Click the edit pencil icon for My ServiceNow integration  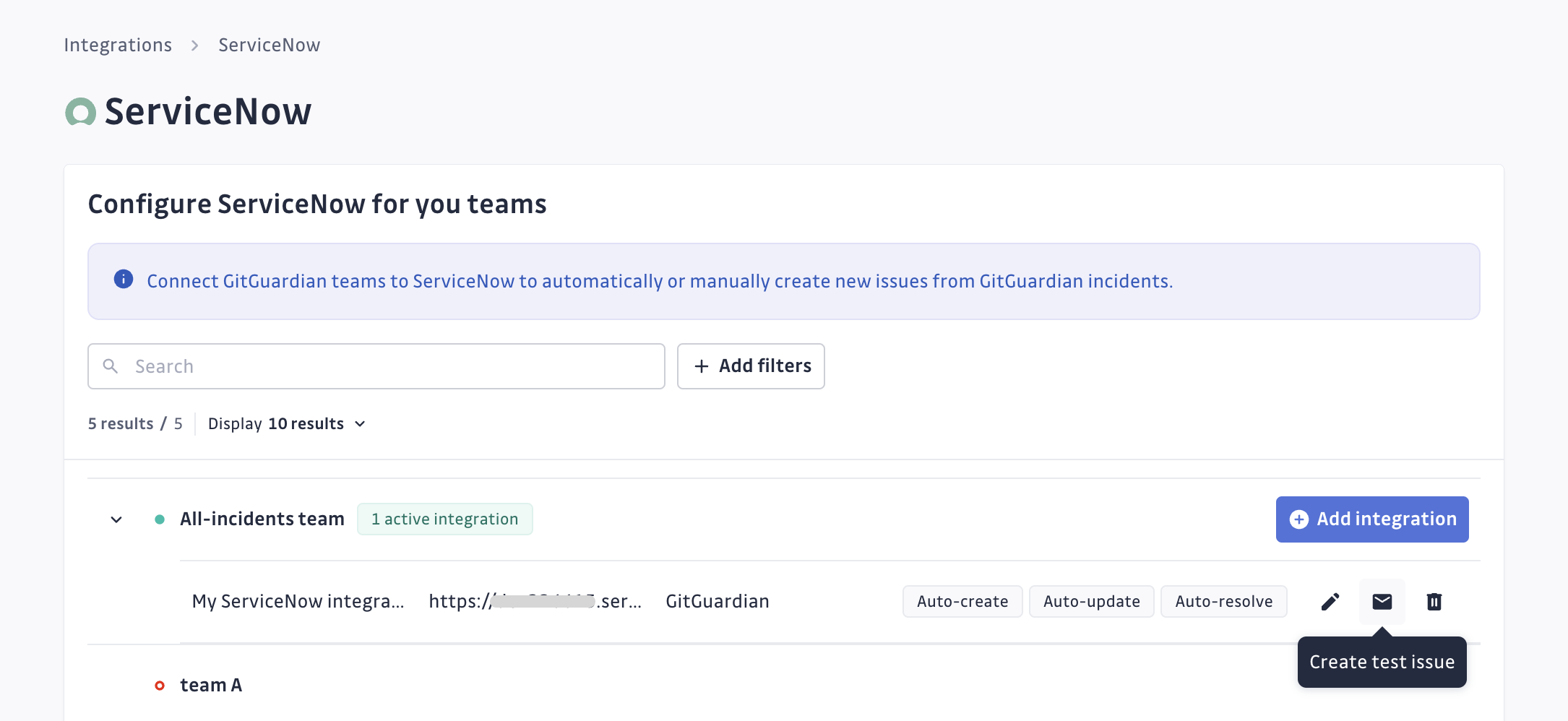tap(1330, 601)
